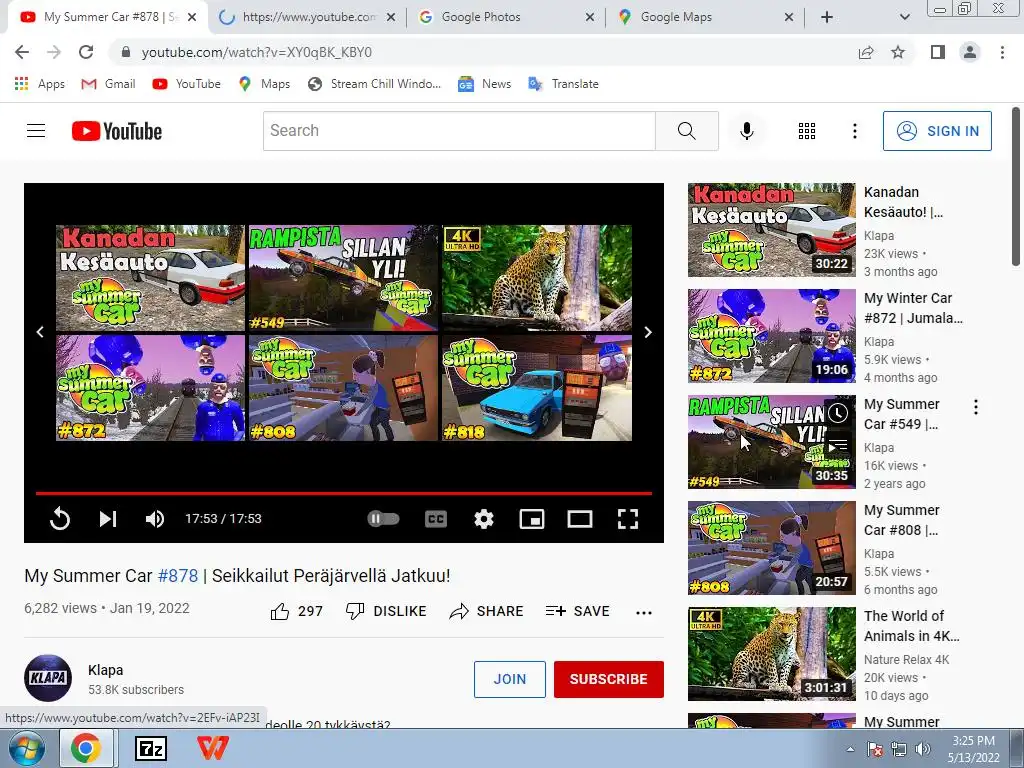
Task: Enter full screen mode icon
Action: pyautogui.click(x=628, y=519)
